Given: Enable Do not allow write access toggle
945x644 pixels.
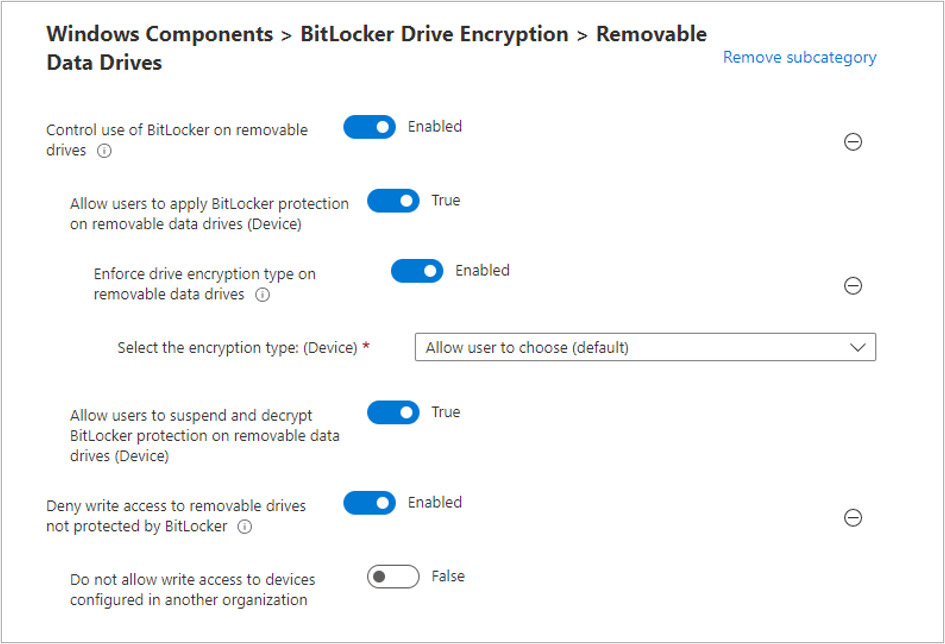Looking at the screenshot, I should click(393, 577).
